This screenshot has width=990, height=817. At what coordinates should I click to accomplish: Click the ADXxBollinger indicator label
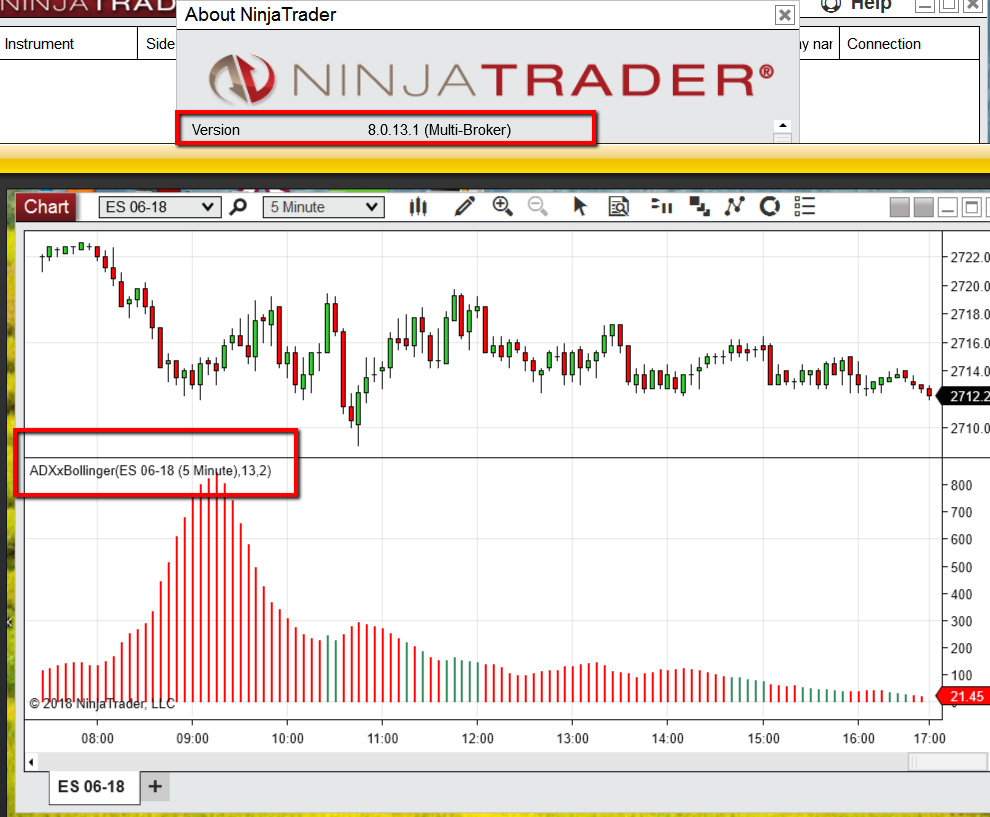click(150, 470)
